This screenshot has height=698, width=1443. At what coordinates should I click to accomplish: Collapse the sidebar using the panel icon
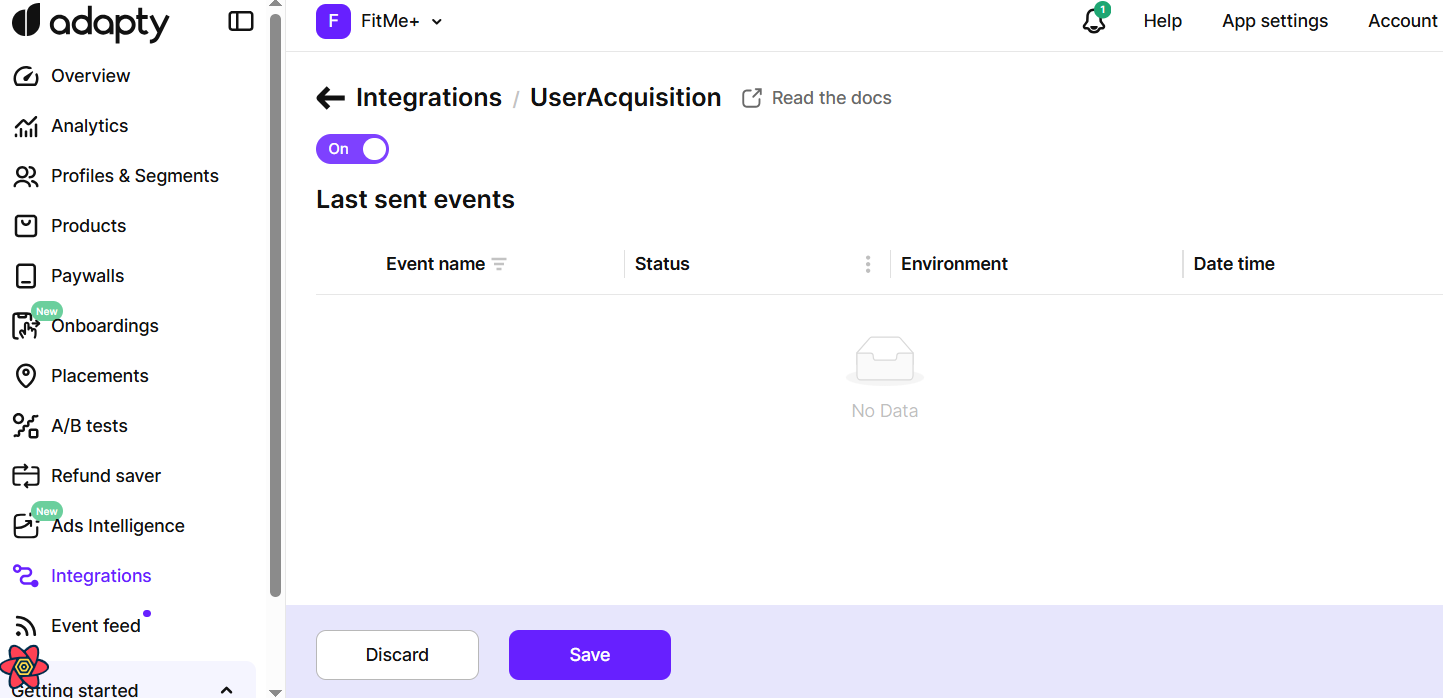coord(241,21)
